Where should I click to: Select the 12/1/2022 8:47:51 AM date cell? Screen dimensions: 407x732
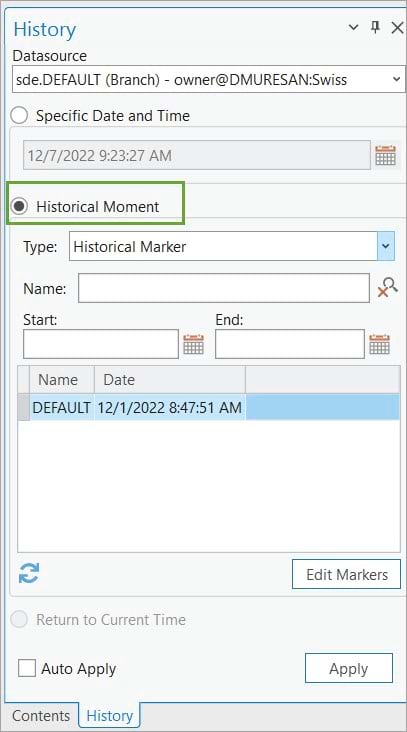pos(170,407)
